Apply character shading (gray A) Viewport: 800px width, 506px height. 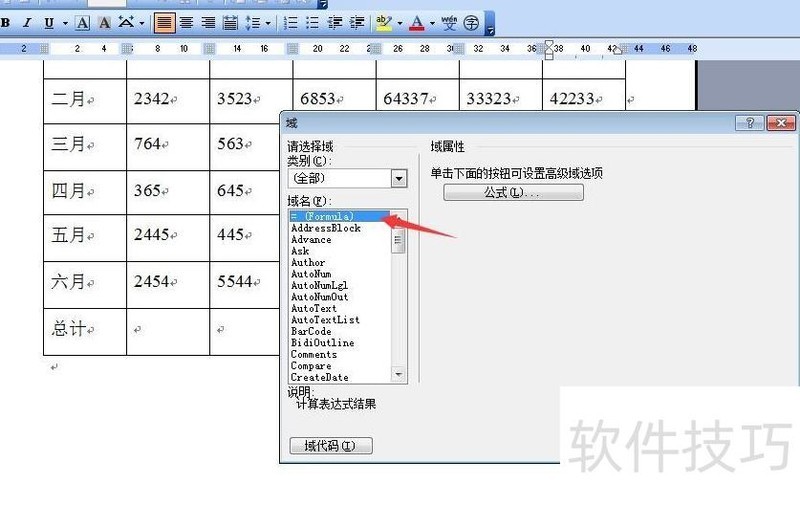click(104, 23)
